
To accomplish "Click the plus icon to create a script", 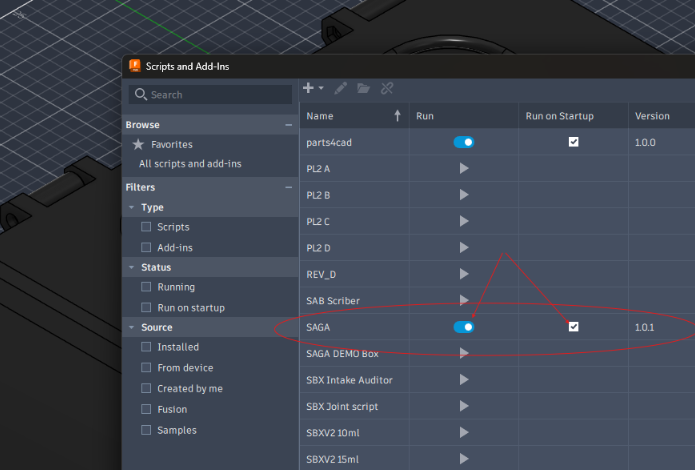I will click(308, 88).
